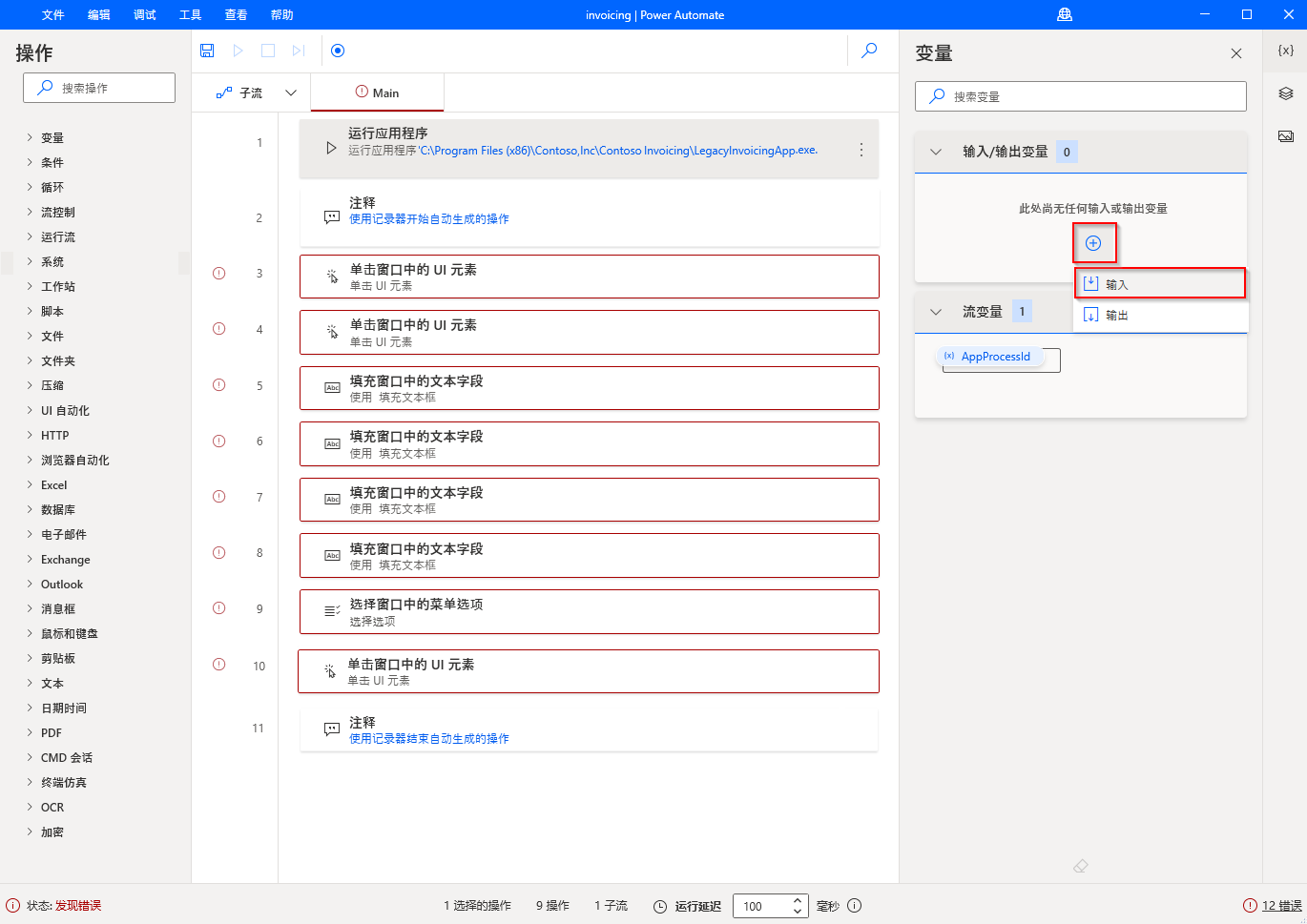This screenshot has height=924, width=1307.
Task: Stop the flow with the square icon
Action: click(x=268, y=51)
